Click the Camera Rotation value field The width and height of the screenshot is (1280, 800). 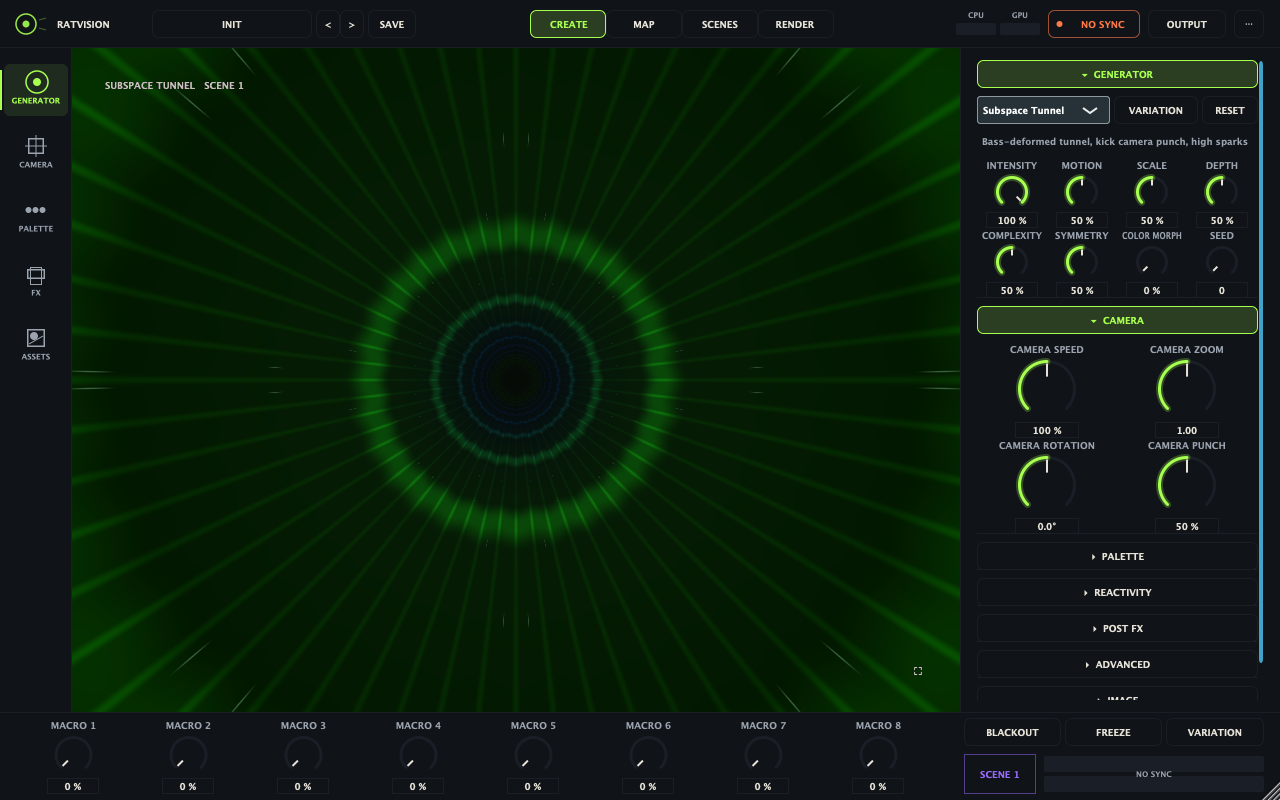click(x=1047, y=526)
